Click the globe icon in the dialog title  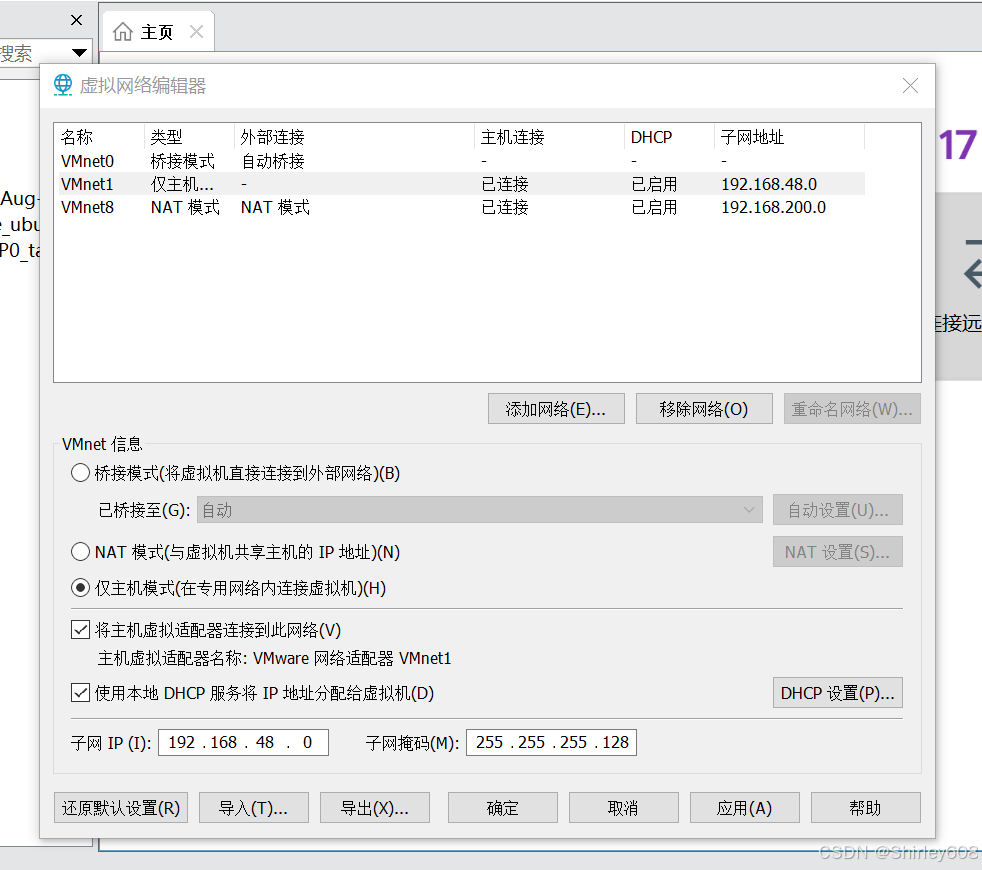[x=62, y=85]
